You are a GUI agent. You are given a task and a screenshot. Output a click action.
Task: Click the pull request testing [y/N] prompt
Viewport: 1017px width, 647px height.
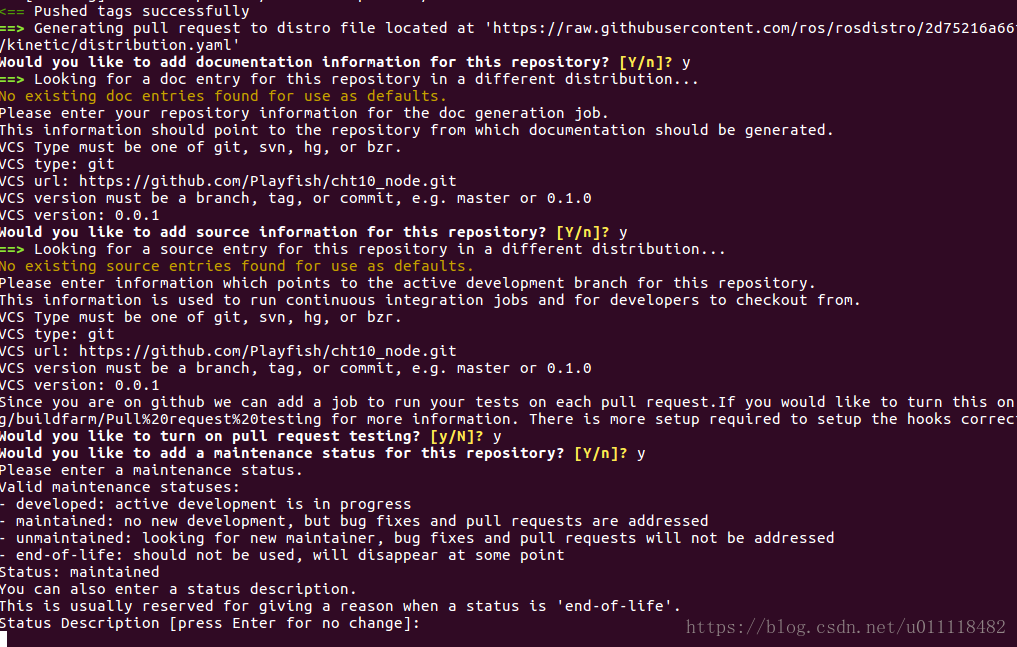(x=250, y=436)
